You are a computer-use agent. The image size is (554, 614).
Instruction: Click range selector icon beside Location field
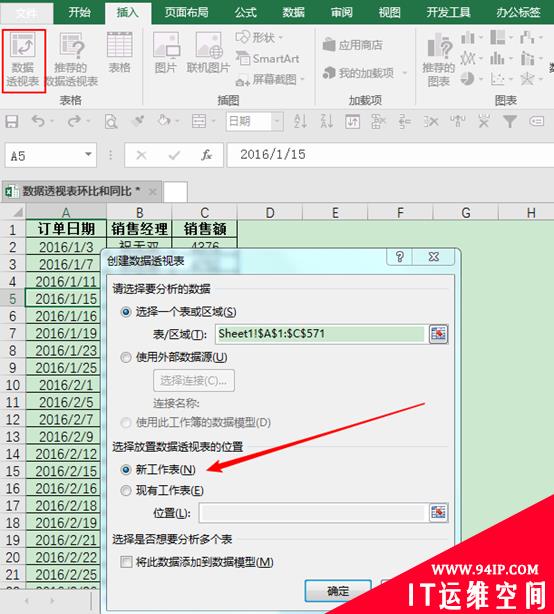point(438,513)
